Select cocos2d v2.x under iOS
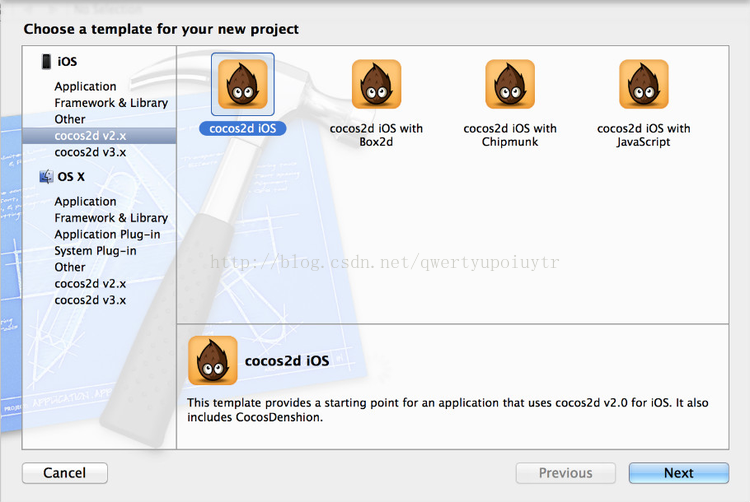The width and height of the screenshot is (750, 502). [x=99, y=136]
